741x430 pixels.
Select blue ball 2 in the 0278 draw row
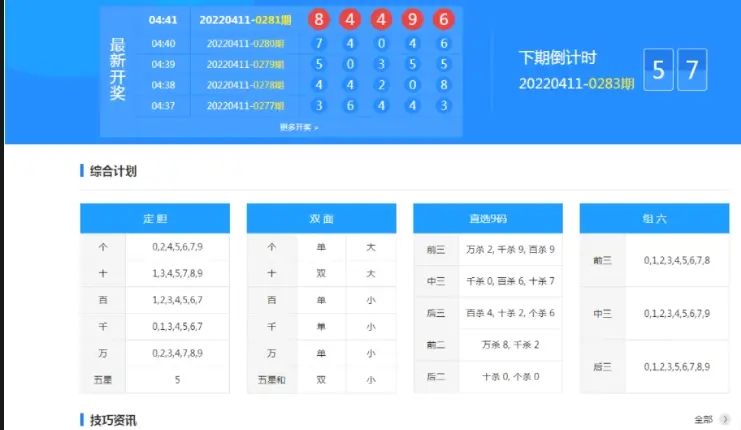[x=381, y=85]
